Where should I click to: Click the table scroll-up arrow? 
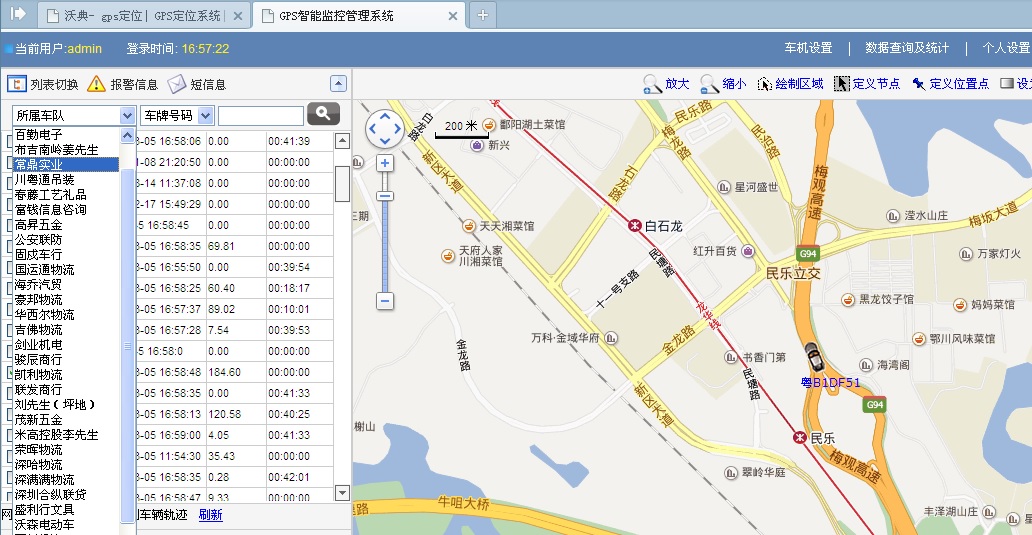(342, 140)
